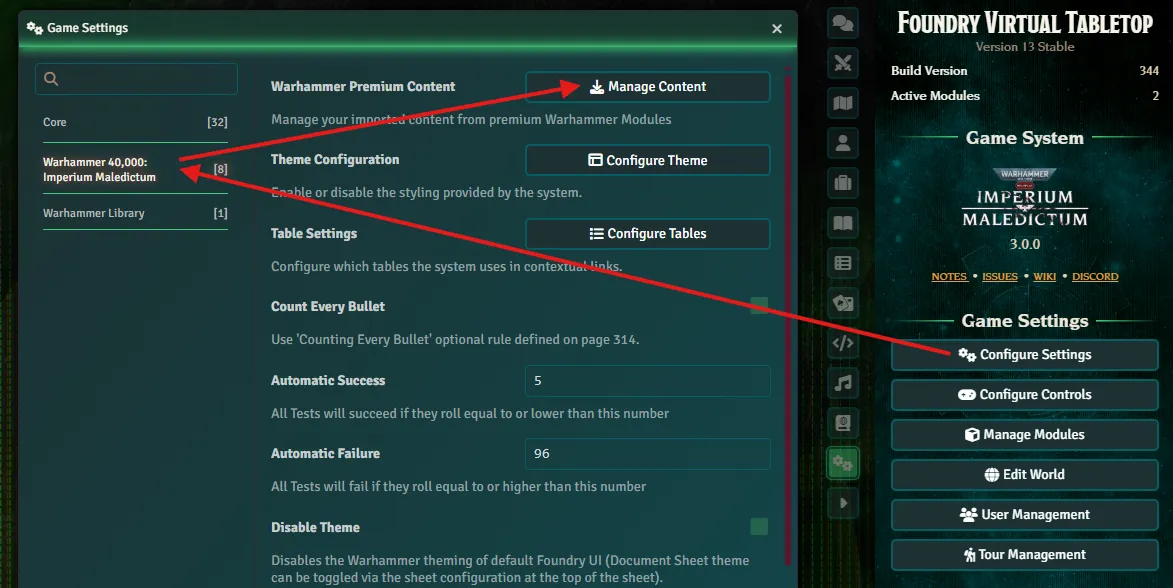This screenshot has height=588, width=1173.
Task: Edit the Automatic Success value field
Action: [648, 381]
